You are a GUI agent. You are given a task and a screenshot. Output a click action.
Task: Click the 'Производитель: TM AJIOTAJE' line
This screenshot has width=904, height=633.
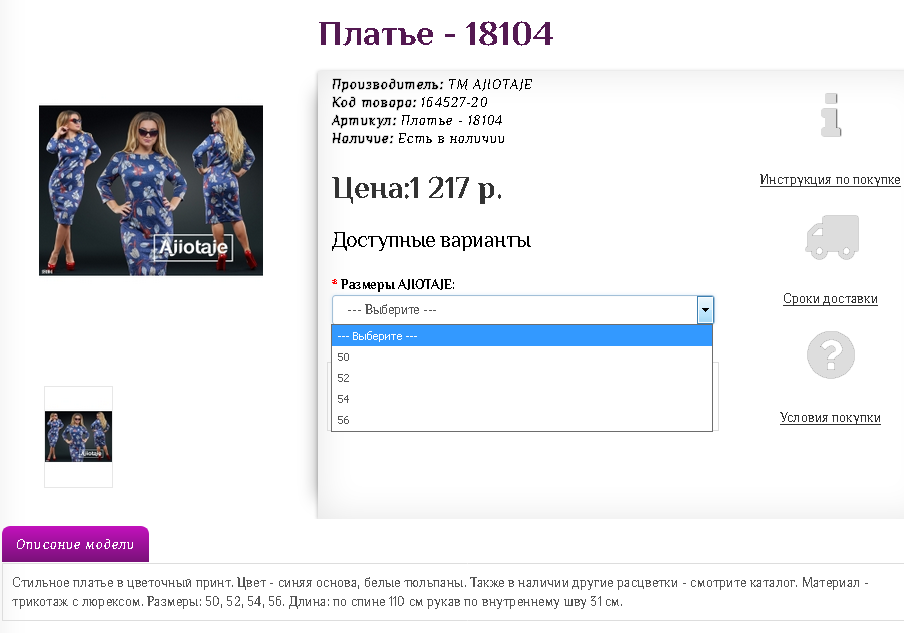point(432,84)
